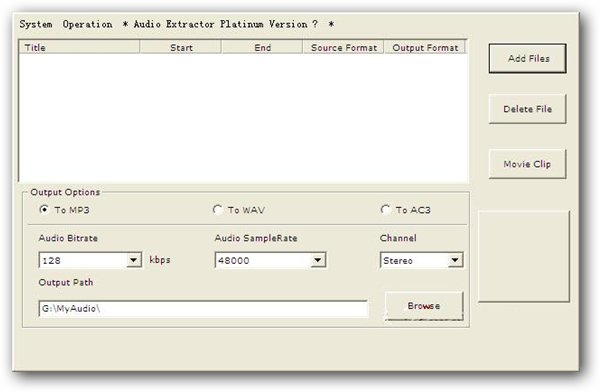Expand the Audio SampleRate dropdown arrow
This screenshot has height=392, width=600.
tap(318, 260)
